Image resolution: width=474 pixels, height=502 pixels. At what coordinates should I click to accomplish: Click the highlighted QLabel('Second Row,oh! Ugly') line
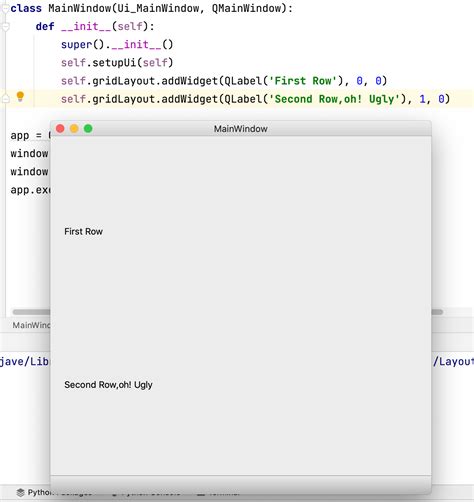(x=255, y=99)
